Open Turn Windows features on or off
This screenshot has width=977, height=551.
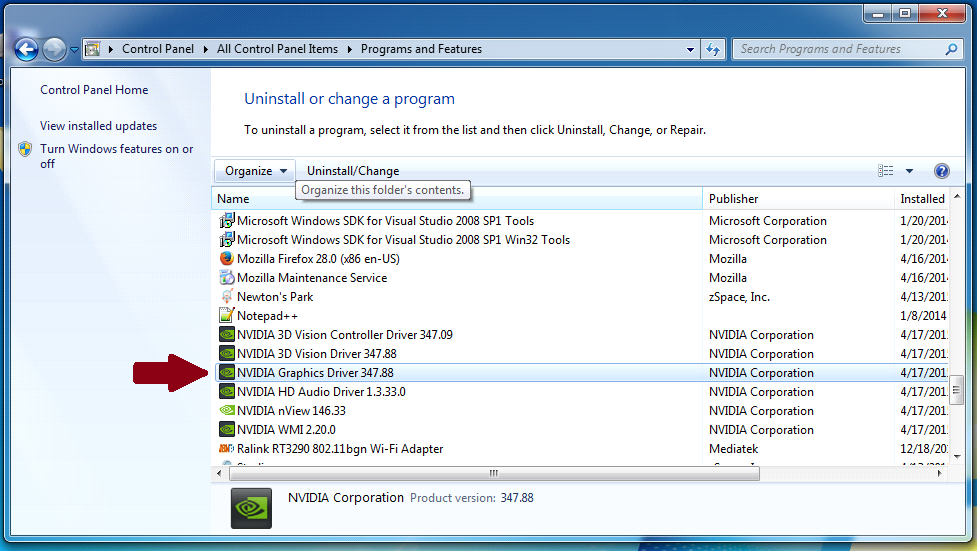(x=117, y=156)
